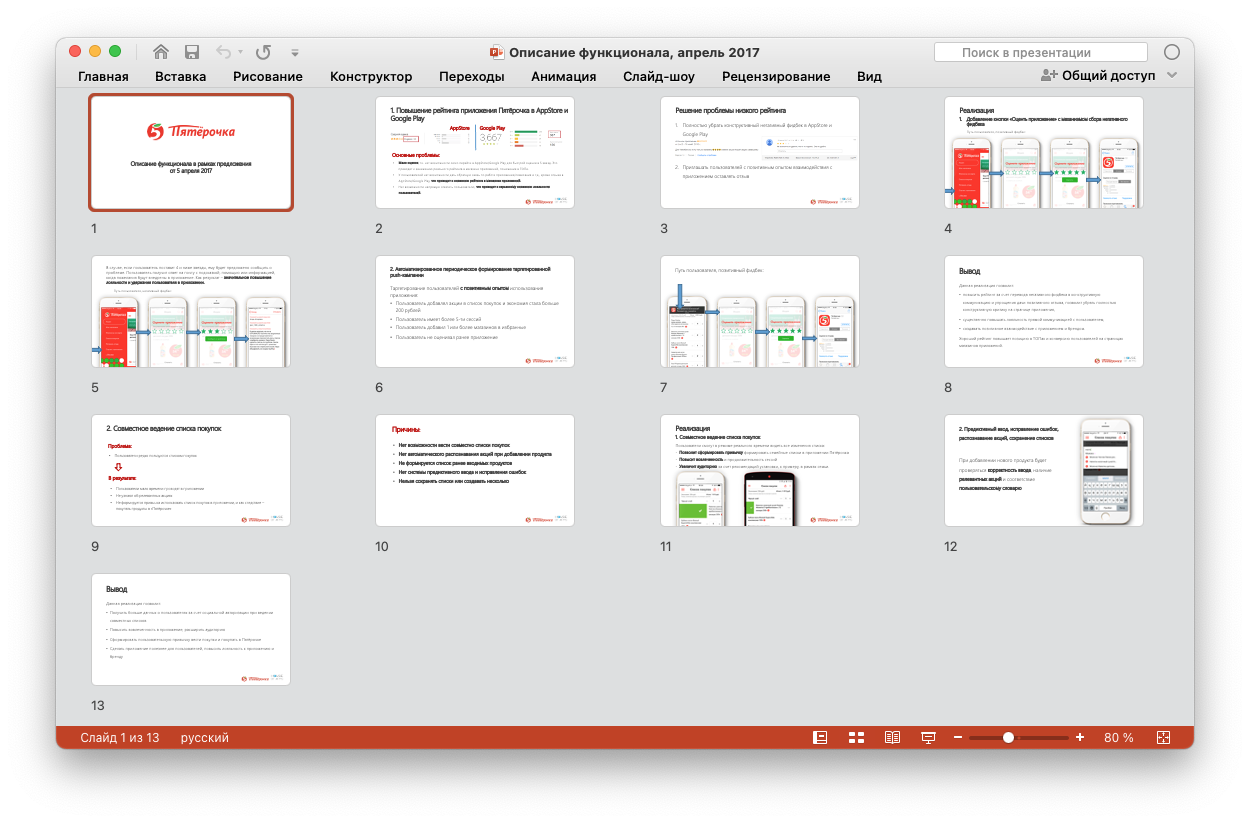The height and width of the screenshot is (823, 1250).
Task: Zoom in with the plus button
Action: pyautogui.click(x=1079, y=738)
